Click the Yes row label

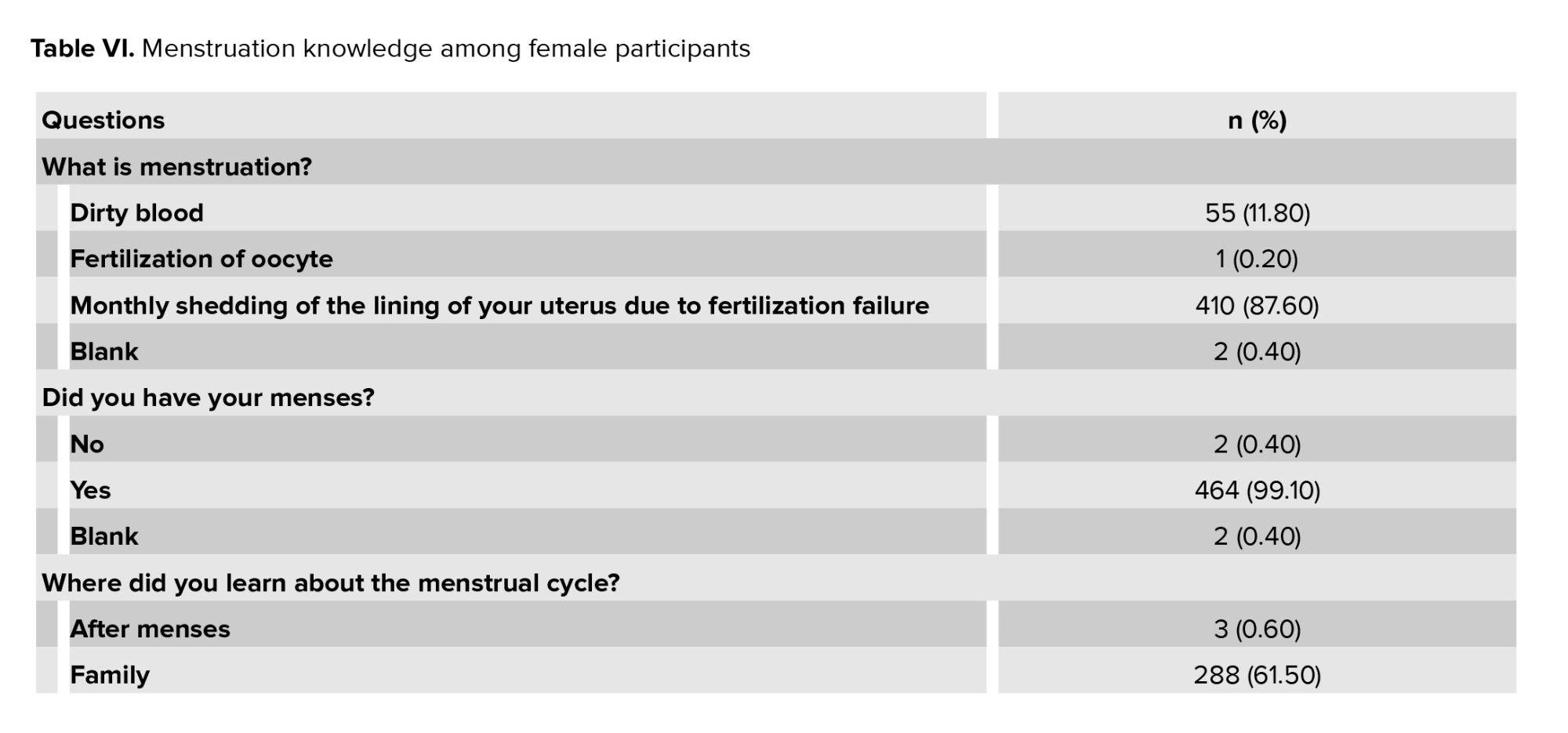click(x=90, y=490)
